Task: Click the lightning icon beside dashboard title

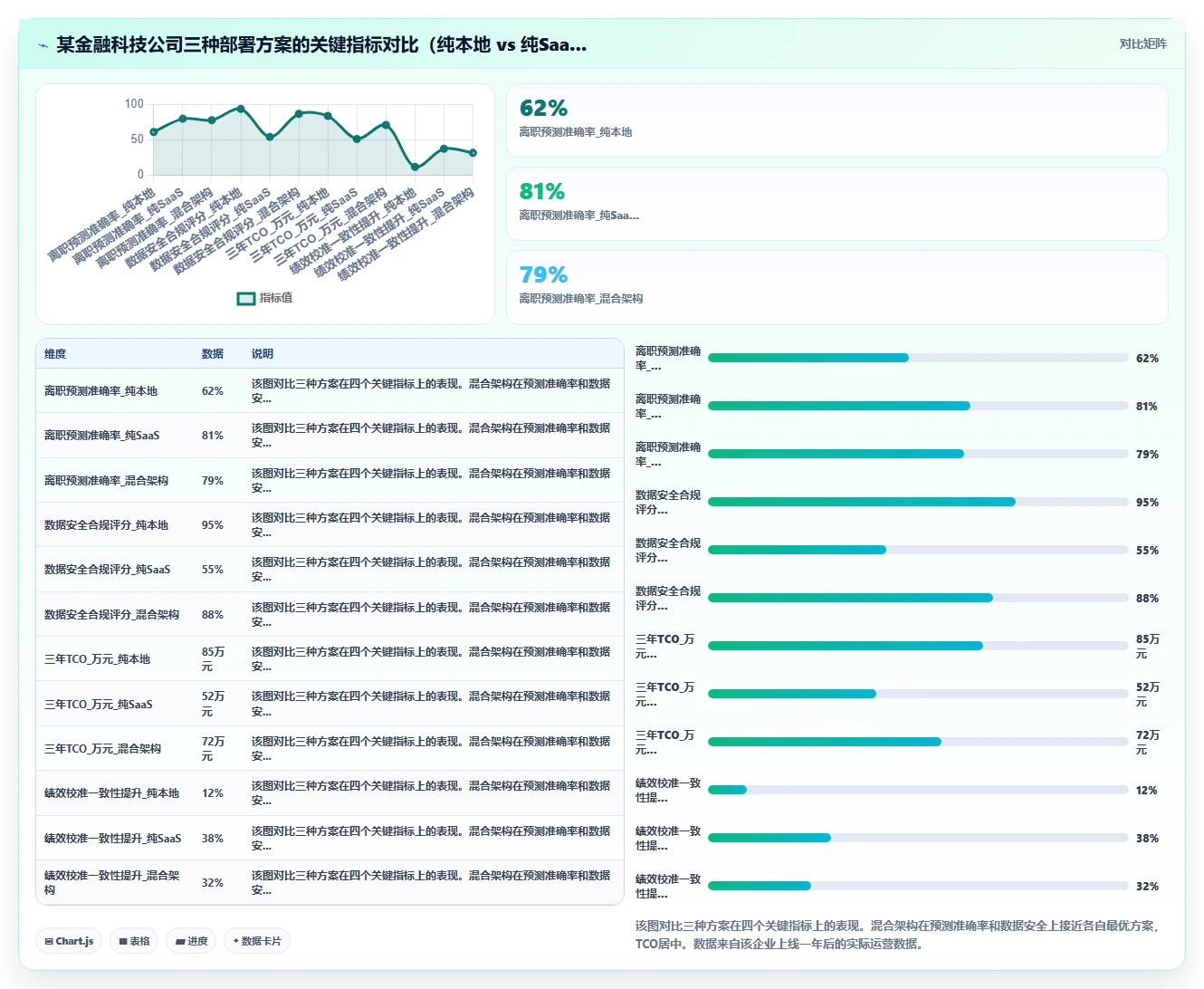Action: pos(43,44)
